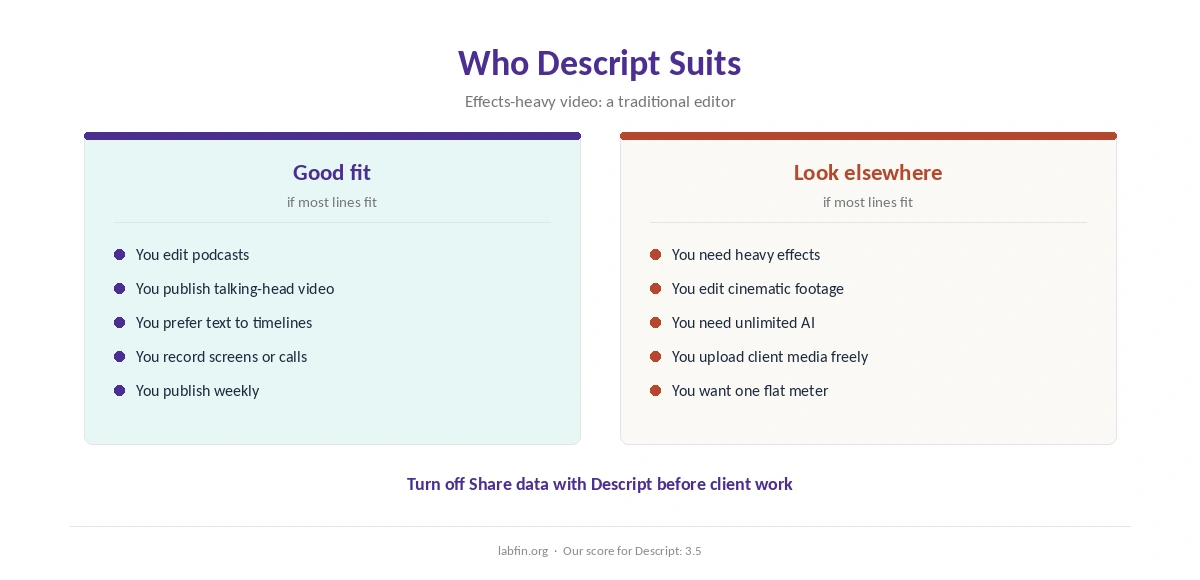This screenshot has width=1200, height=580.
Task: Select the 'Look elsewhere' card heading
Action: pos(868,172)
